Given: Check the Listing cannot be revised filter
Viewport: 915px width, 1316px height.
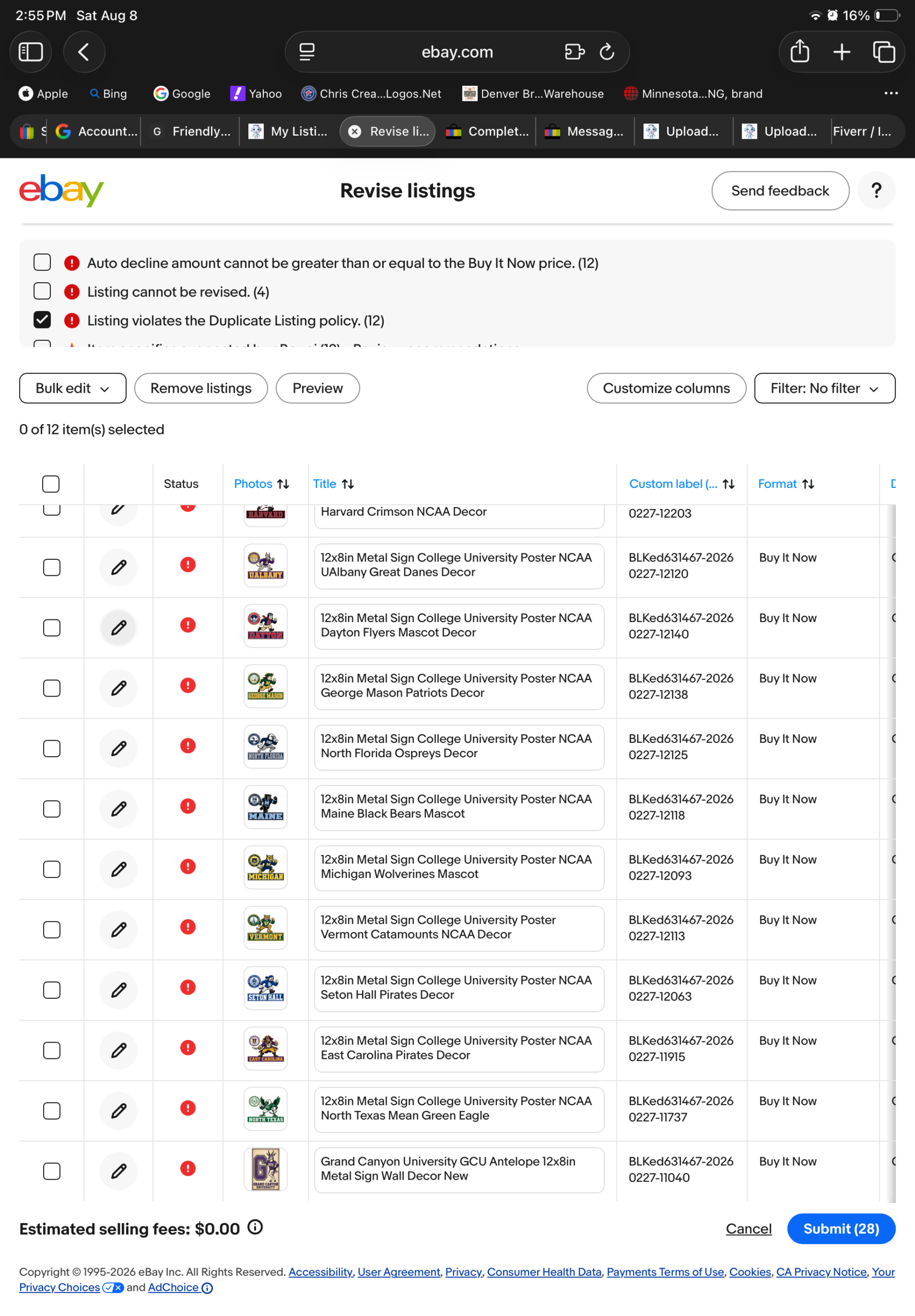Looking at the screenshot, I should (x=42, y=291).
